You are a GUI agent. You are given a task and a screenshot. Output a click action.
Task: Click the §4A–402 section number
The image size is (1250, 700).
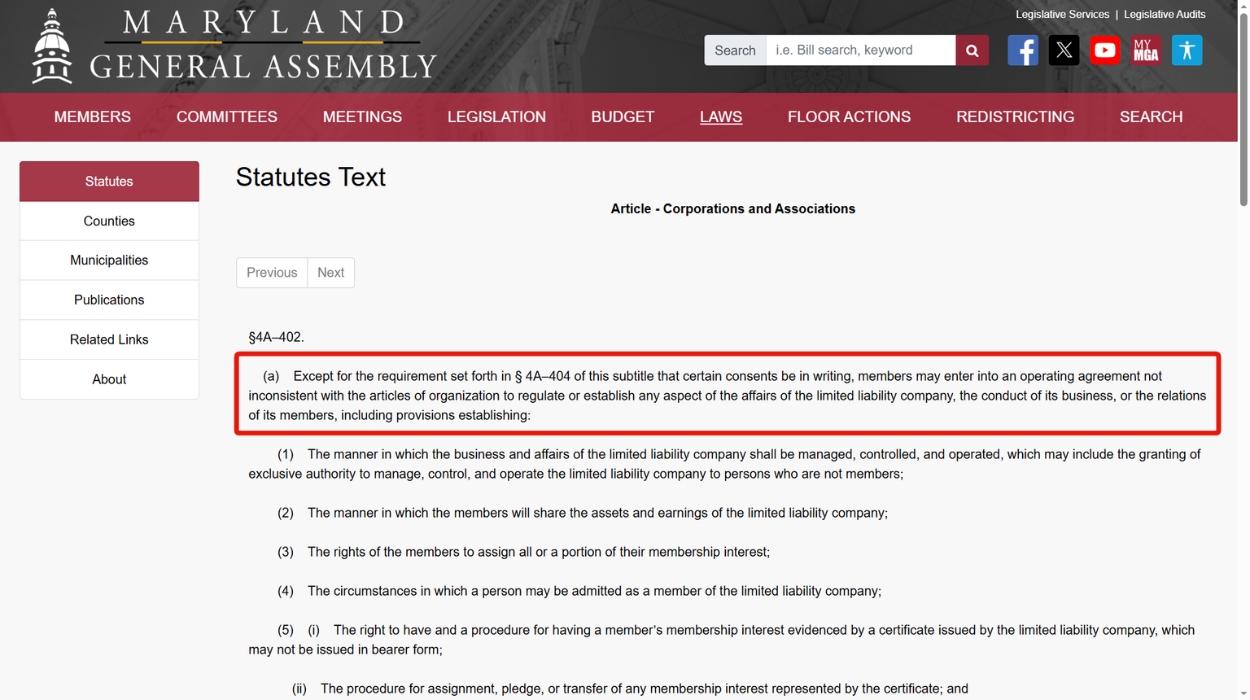pyautogui.click(x=276, y=337)
